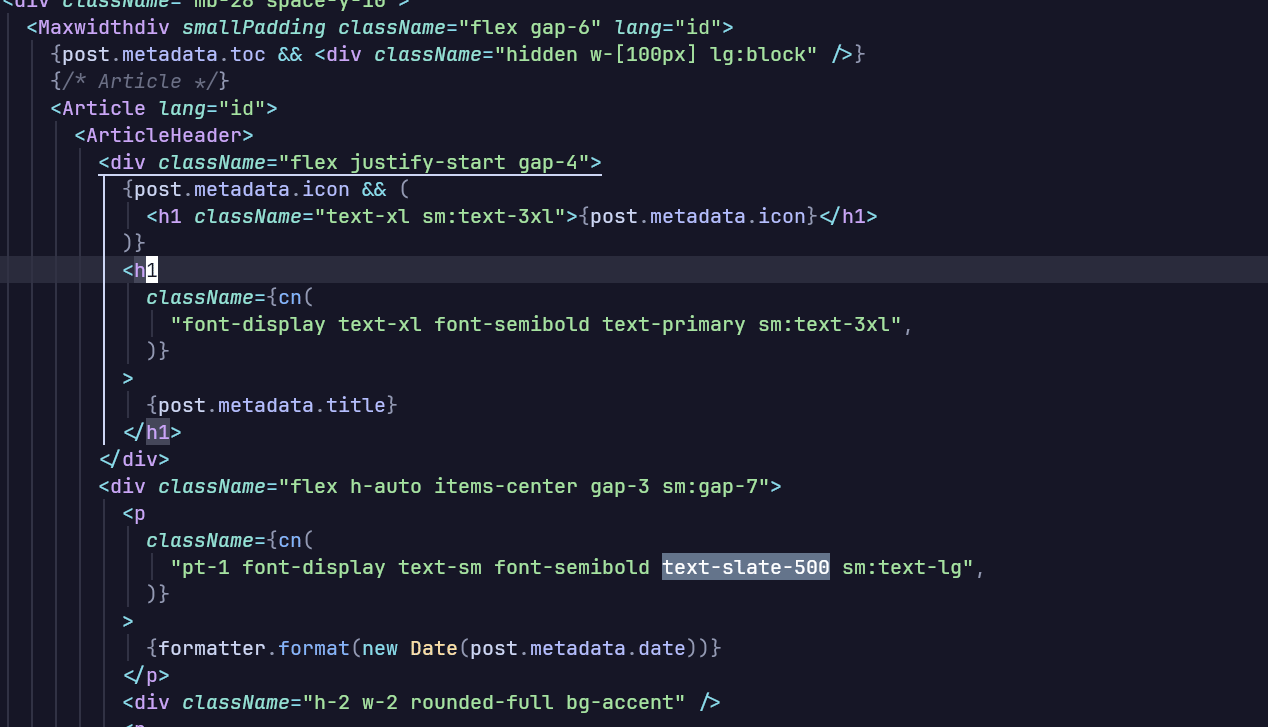
Task: Click the post.metadata.title expression
Action: (272, 405)
